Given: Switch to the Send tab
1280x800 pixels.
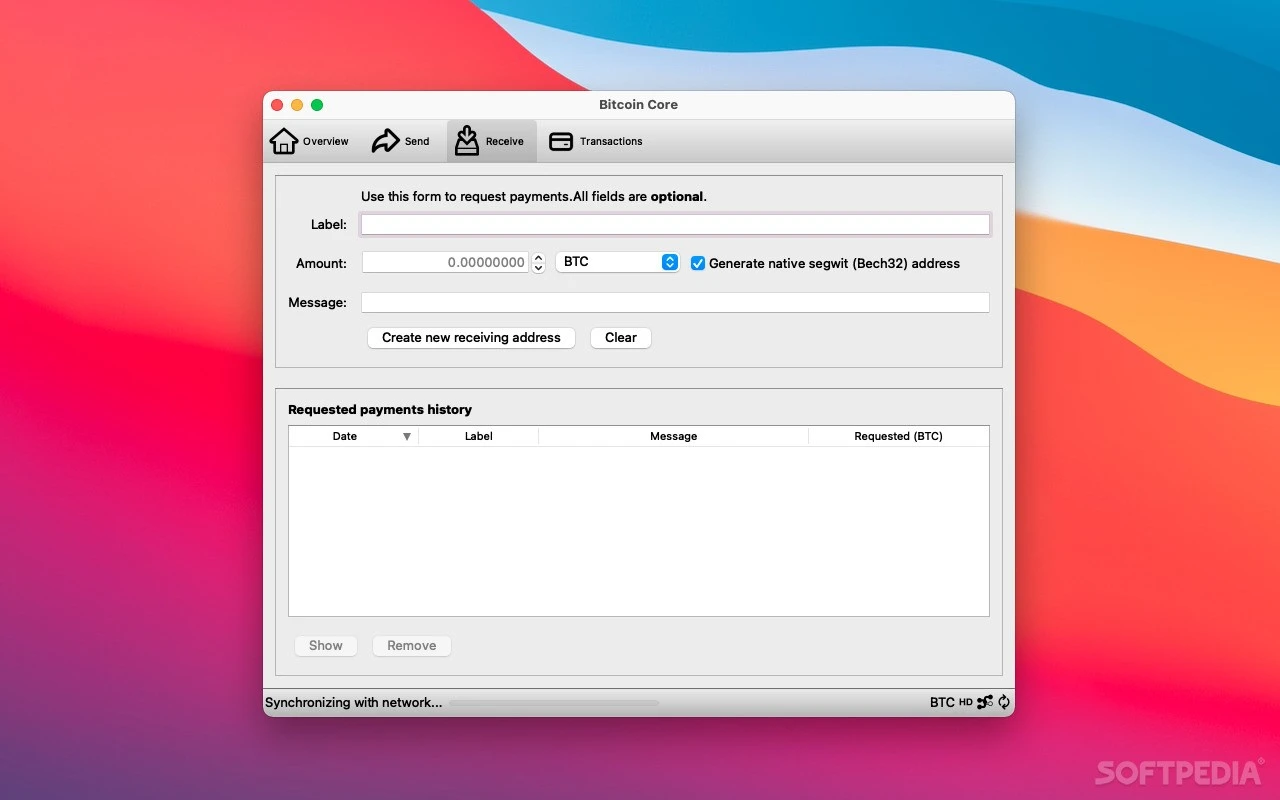Looking at the screenshot, I should (x=400, y=141).
